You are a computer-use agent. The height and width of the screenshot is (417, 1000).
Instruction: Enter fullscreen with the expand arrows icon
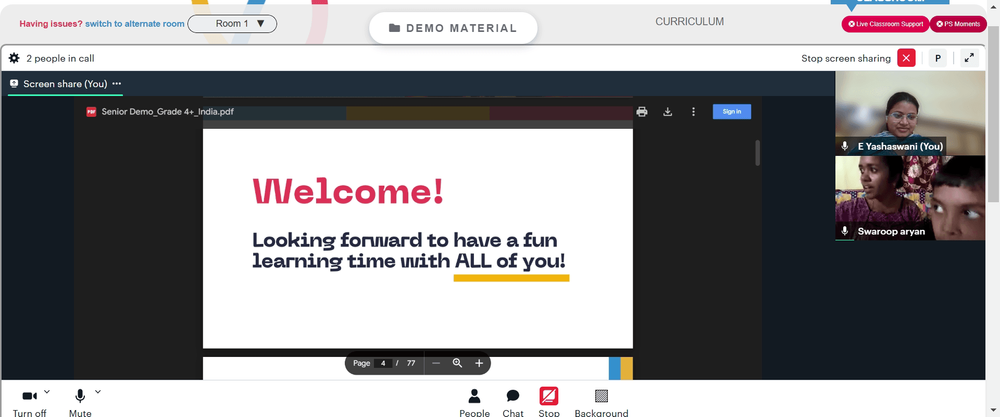969,58
